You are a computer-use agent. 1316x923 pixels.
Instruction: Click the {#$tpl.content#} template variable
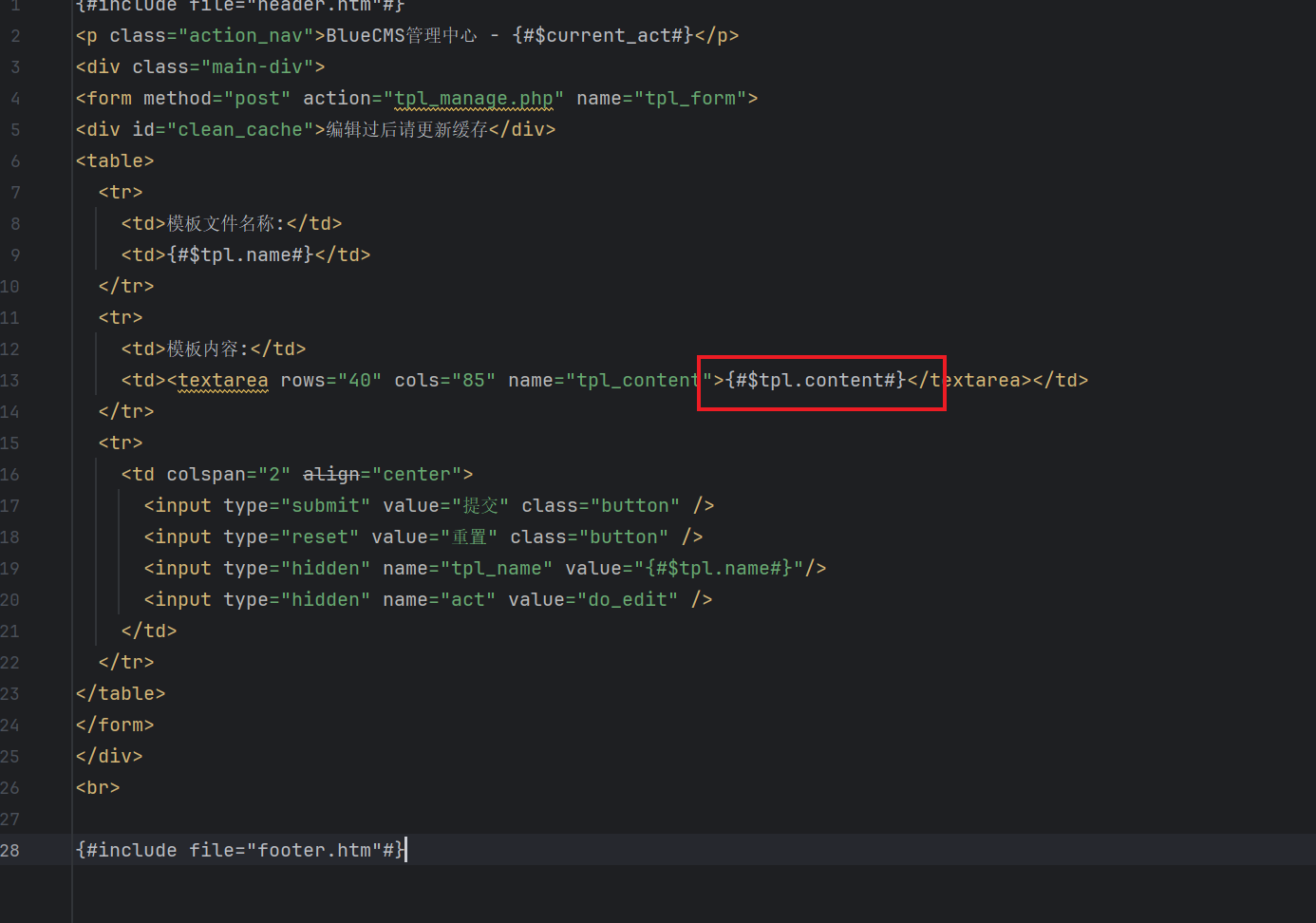[x=816, y=381]
